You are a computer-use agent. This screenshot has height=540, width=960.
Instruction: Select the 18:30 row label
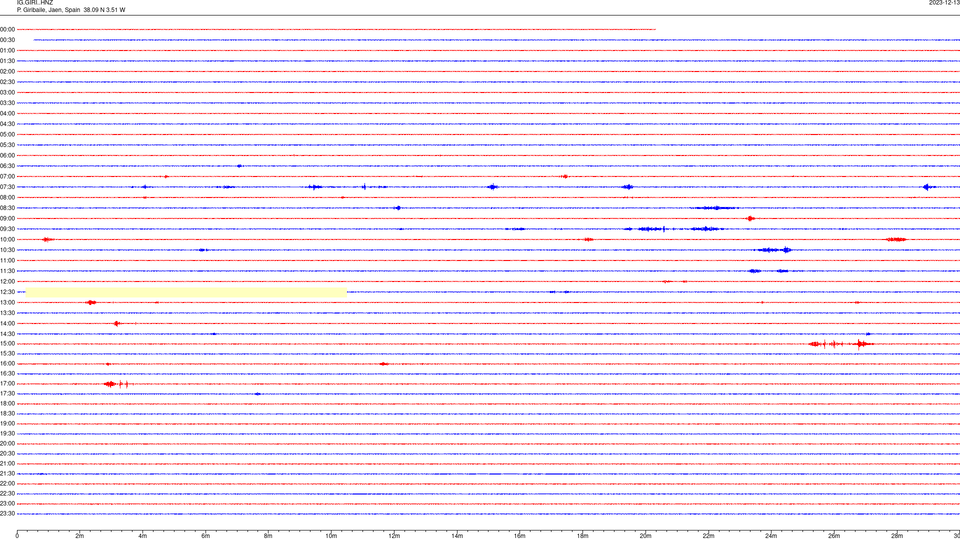[x=7, y=414]
